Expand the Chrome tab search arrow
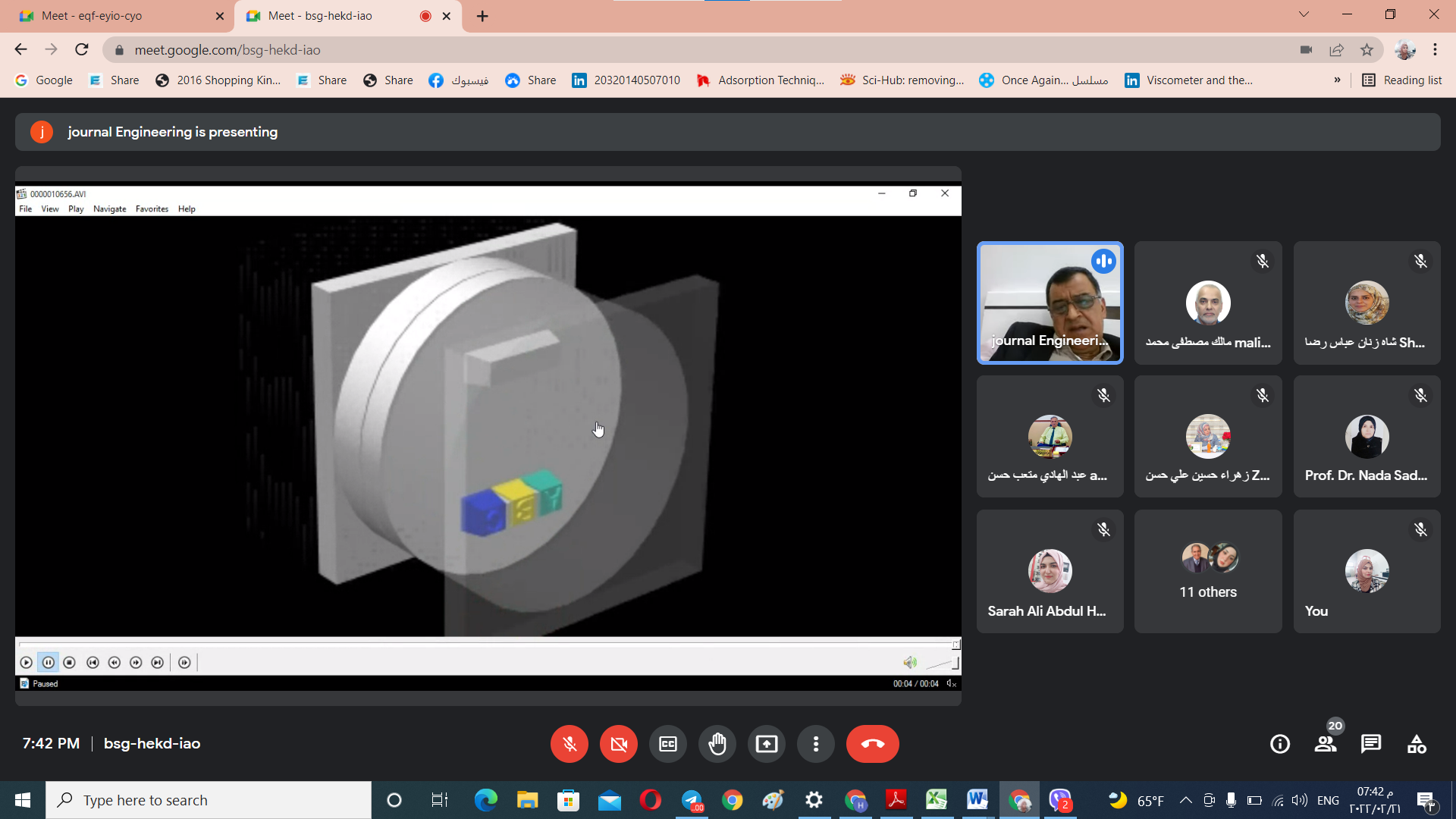Screen dimensions: 1456x819 pyautogui.click(x=1304, y=14)
